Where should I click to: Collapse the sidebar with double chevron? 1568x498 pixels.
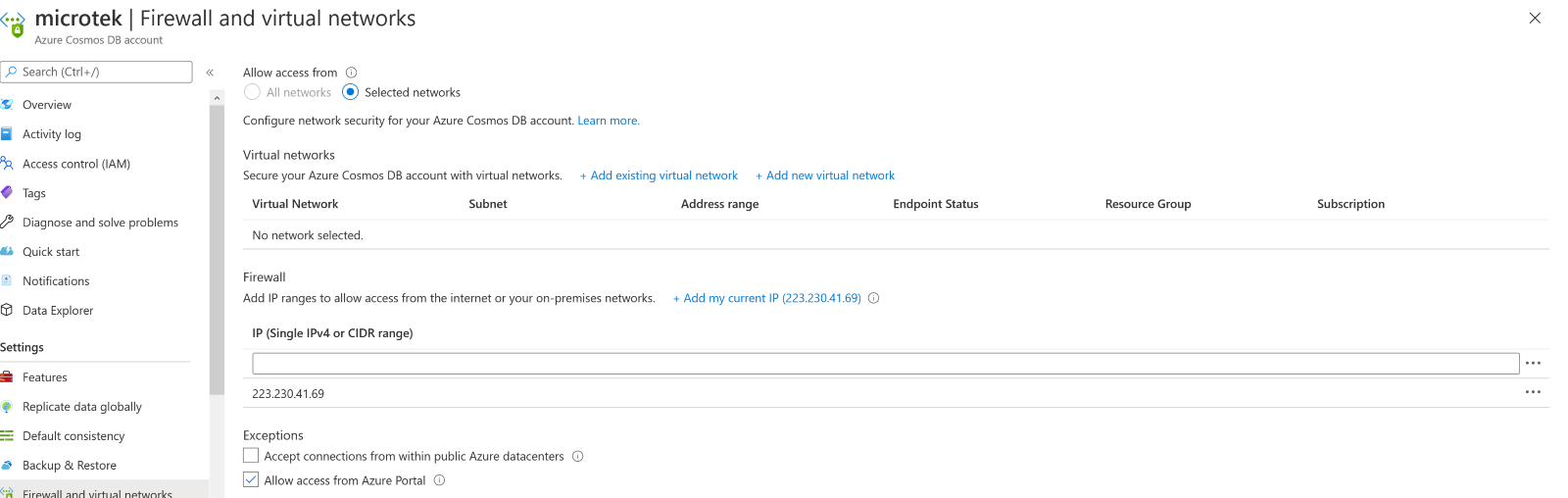point(210,73)
